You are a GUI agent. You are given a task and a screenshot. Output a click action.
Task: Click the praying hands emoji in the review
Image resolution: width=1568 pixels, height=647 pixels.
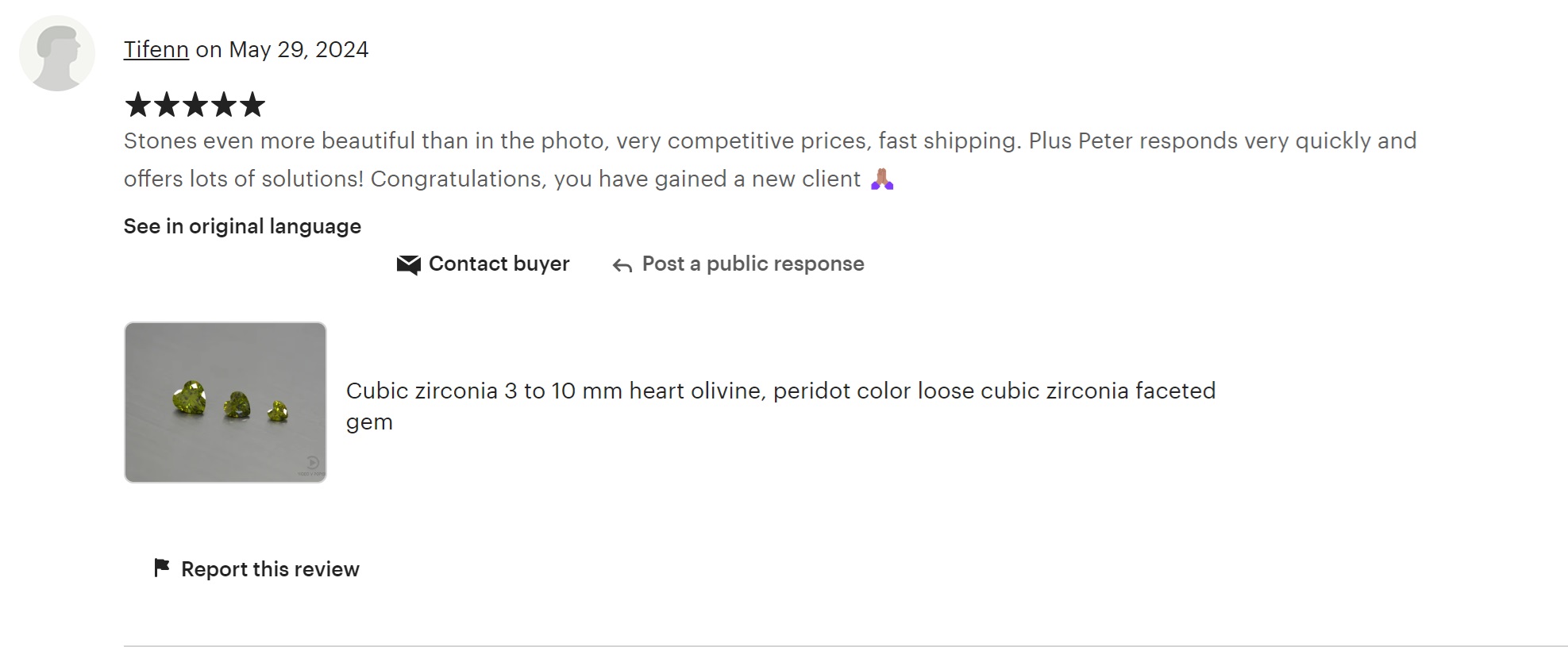pyautogui.click(x=882, y=179)
